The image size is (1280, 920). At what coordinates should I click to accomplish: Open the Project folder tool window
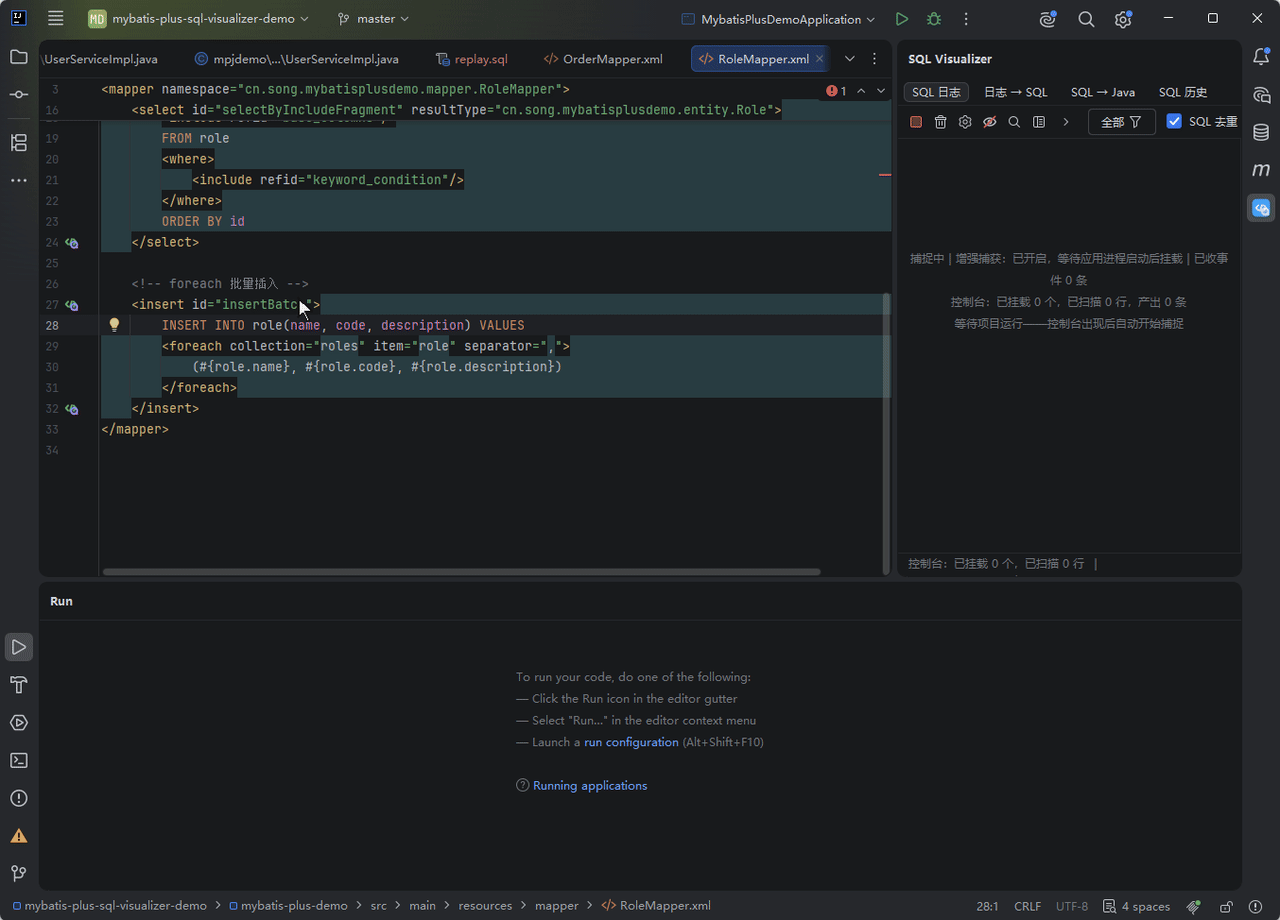(19, 57)
